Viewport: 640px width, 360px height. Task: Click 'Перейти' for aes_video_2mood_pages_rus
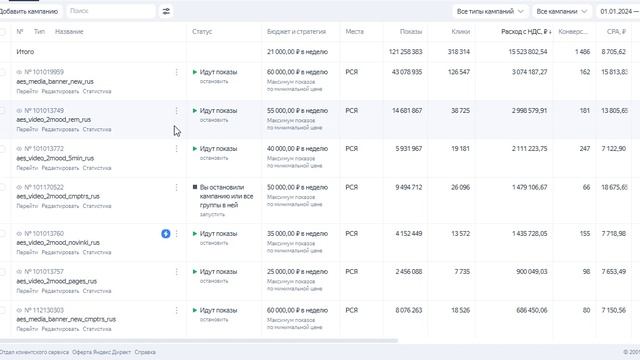click(27, 291)
